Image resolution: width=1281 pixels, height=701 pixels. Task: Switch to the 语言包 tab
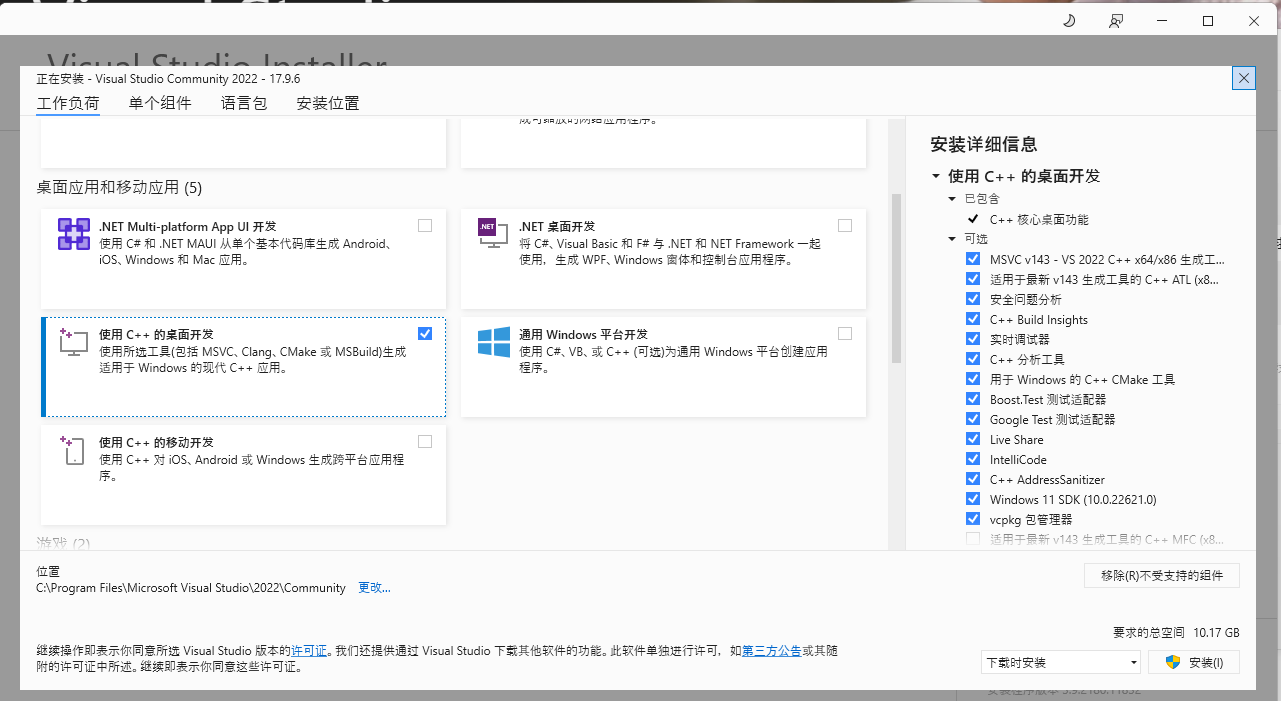tap(244, 103)
